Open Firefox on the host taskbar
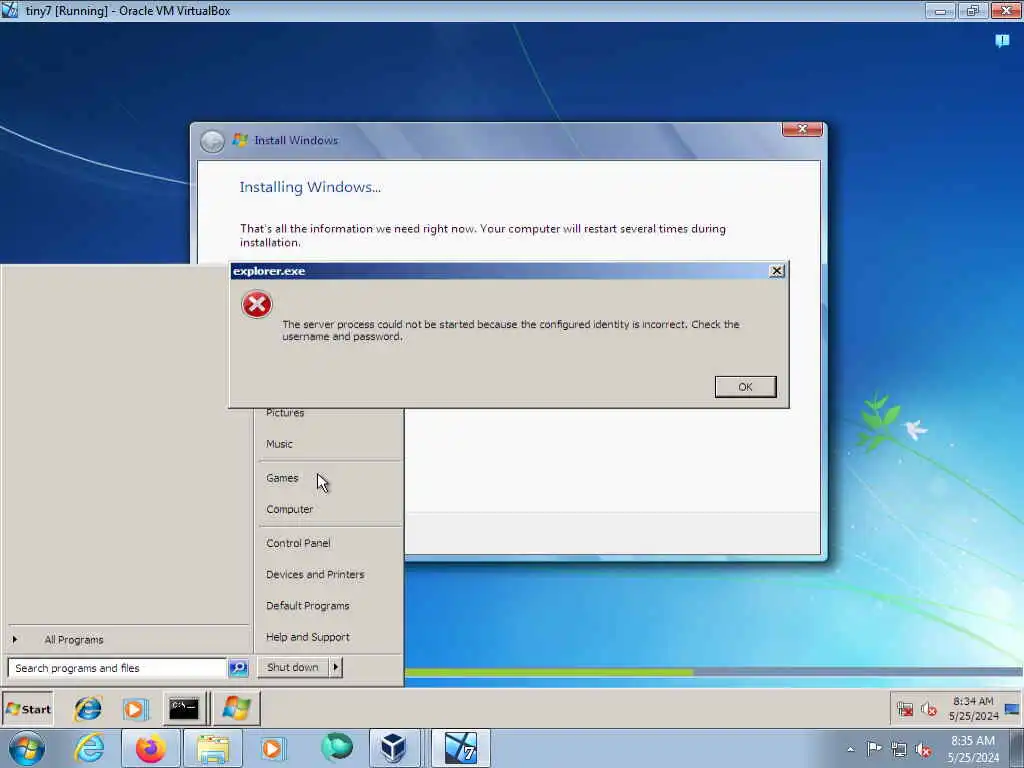 [x=151, y=748]
